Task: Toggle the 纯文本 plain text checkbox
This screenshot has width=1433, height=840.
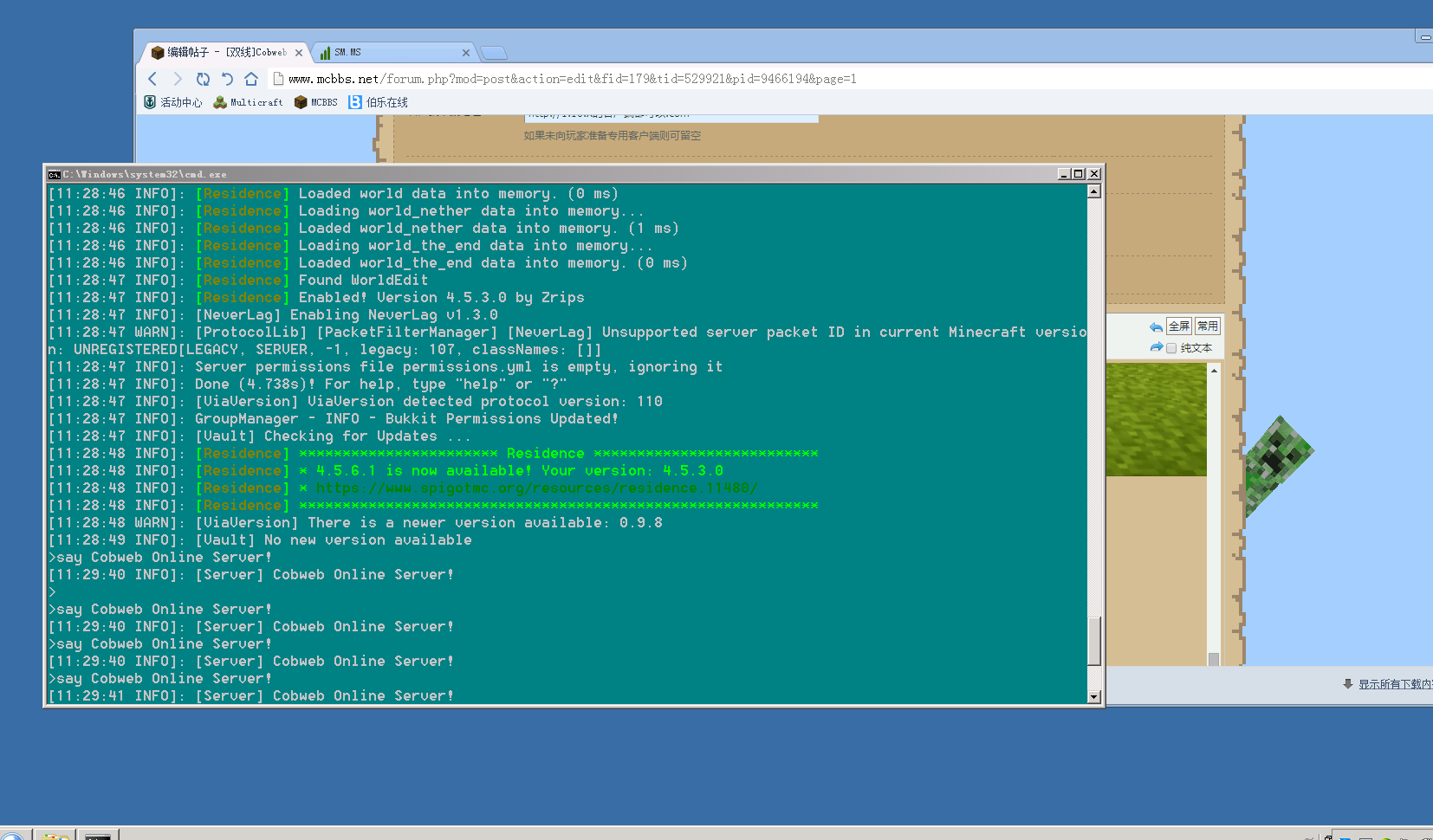Action: point(1171,348)
